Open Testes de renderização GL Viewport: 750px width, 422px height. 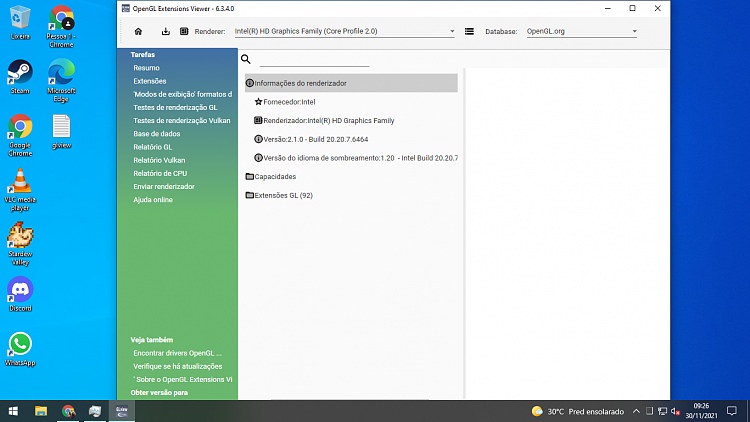coord(175,108)
